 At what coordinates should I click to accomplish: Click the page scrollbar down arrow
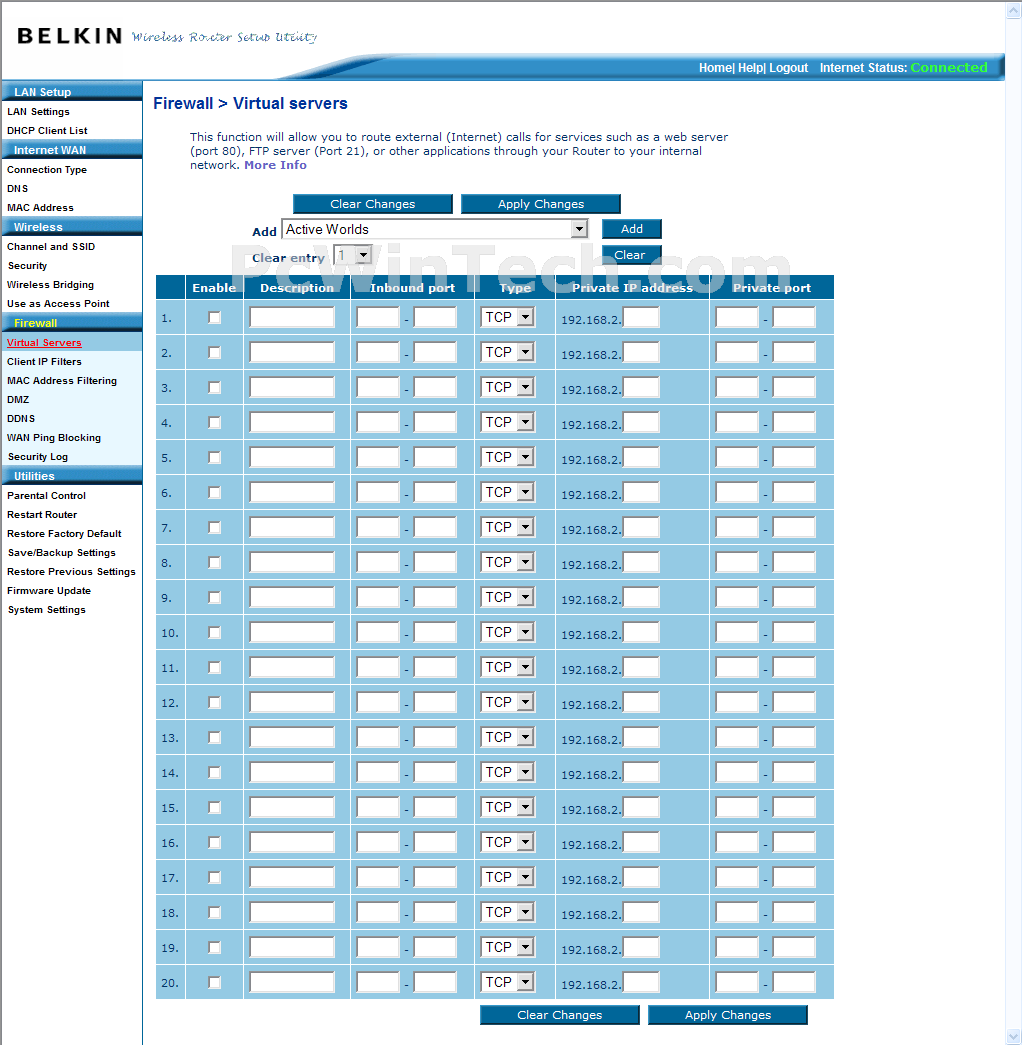[x=1013, y=1036]
